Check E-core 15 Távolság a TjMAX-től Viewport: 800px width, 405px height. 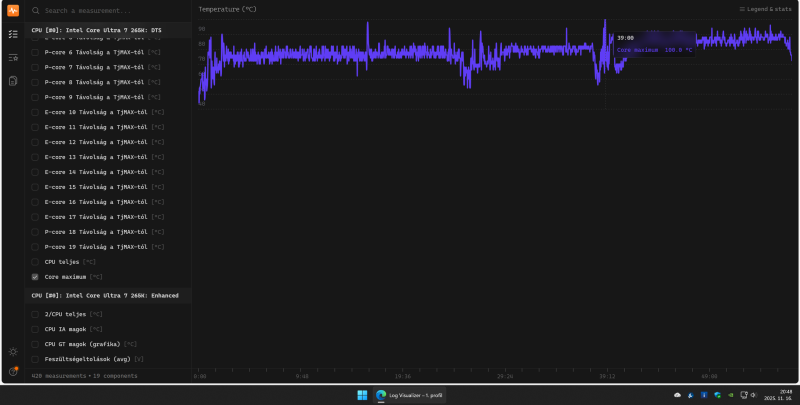pos(35,187)
